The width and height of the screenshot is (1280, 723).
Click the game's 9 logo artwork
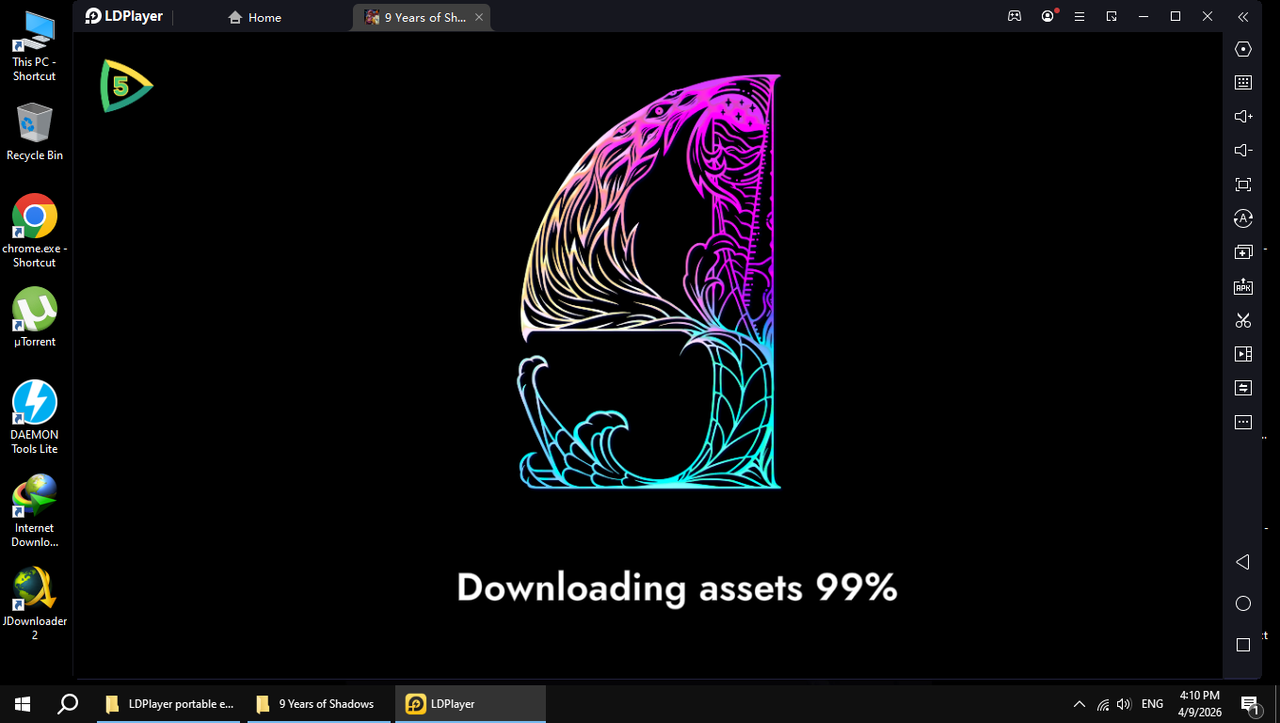pyautogui.click(x=649, y=281)
